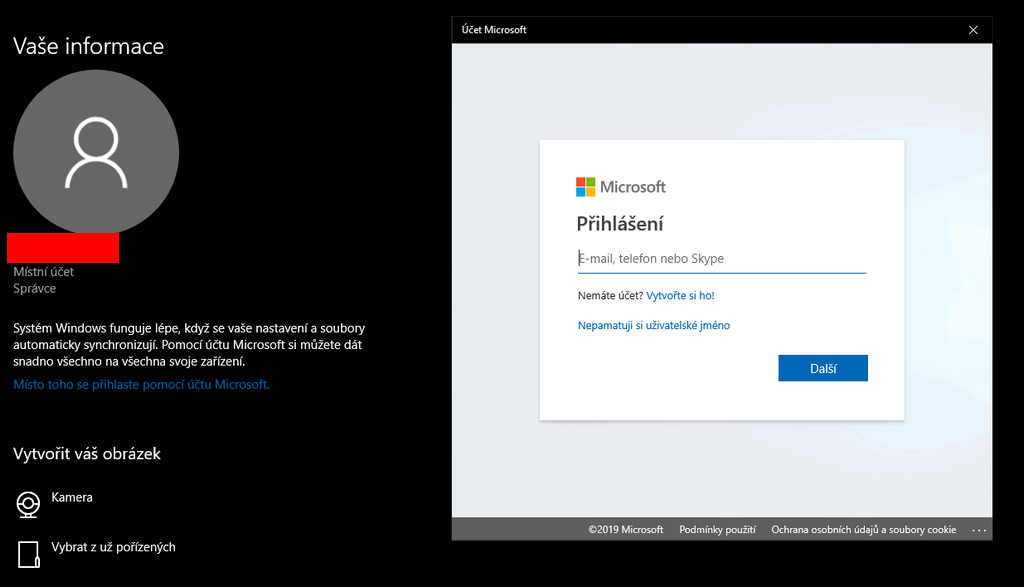
Task: Open Ochrana osobních údajů a soubory cookie
Action: (x=863, y=530)
